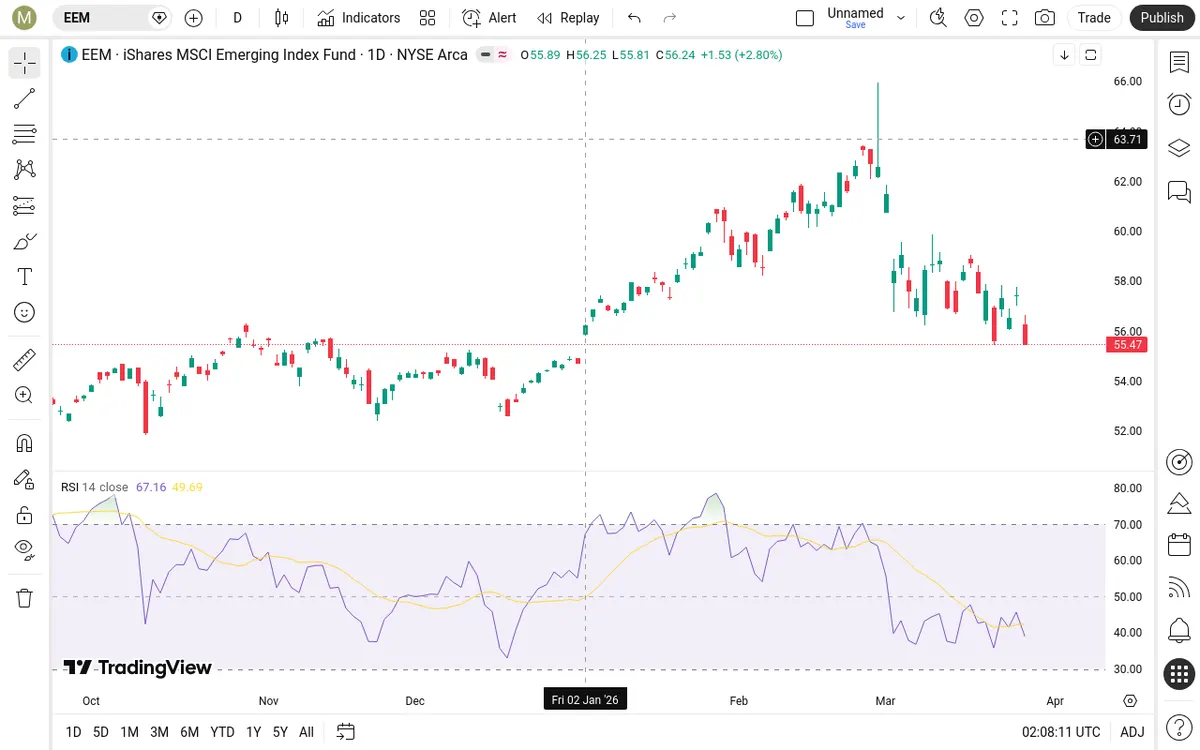The width and height of the screenshot is (1200, 750).
Task: Open the quick search icon
Action: coord(937,18)
